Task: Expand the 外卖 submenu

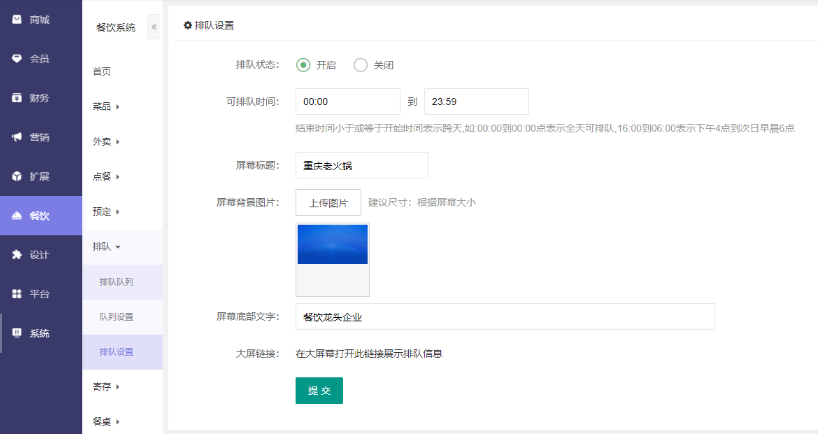Action: pos(106,141)
